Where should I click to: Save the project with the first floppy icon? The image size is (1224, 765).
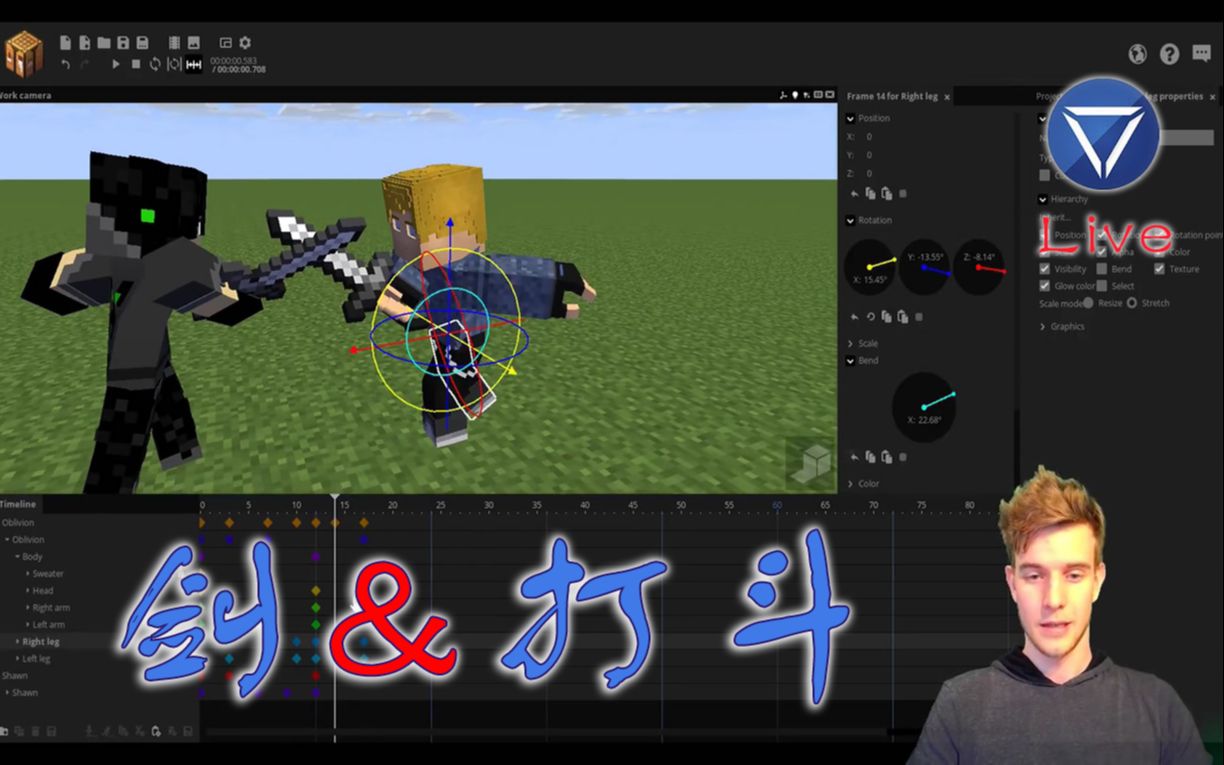123,43
